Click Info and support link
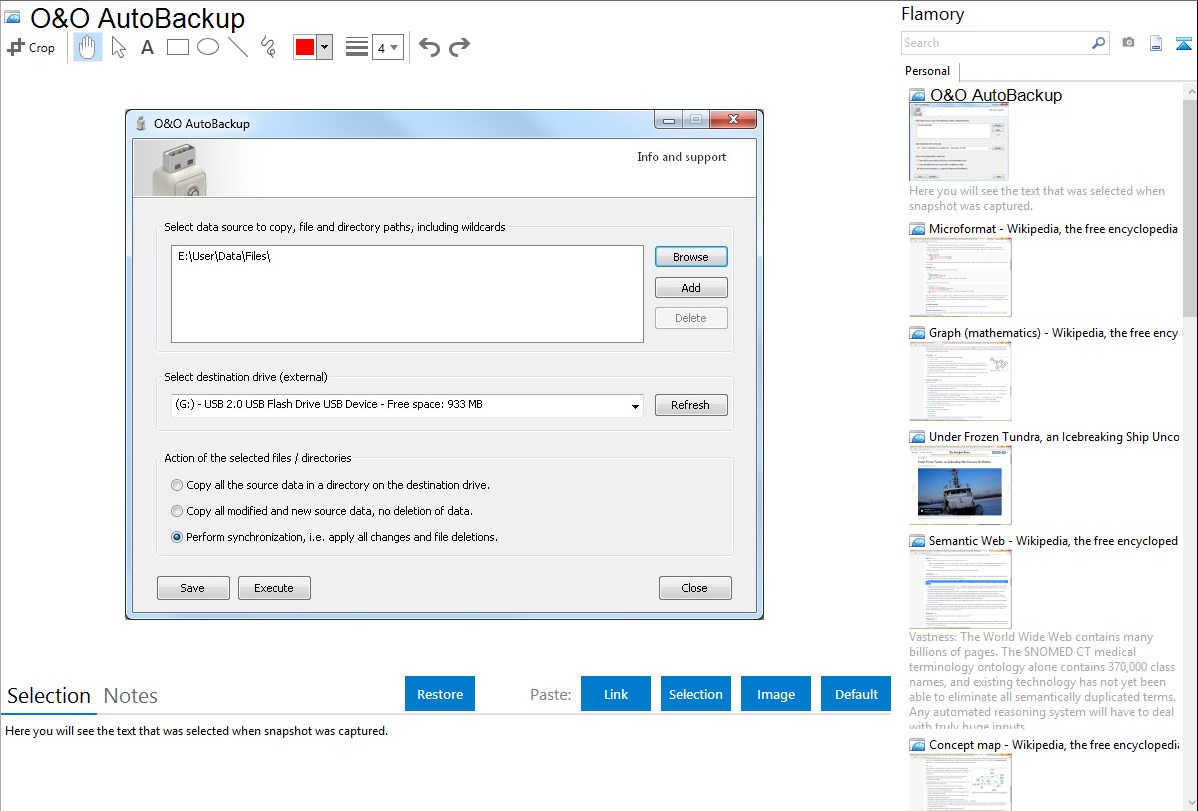This screenshot has width=1198, height=811. (682, 157)
